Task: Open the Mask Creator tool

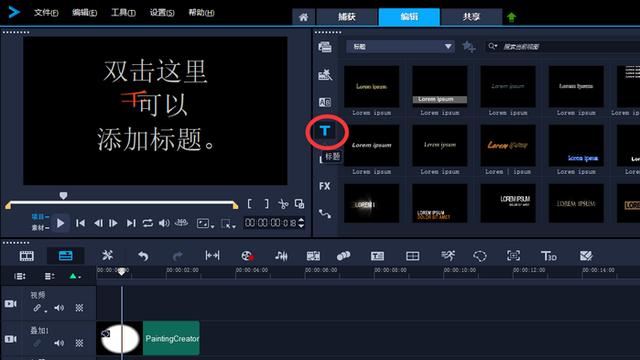Action: pos(480,256)
